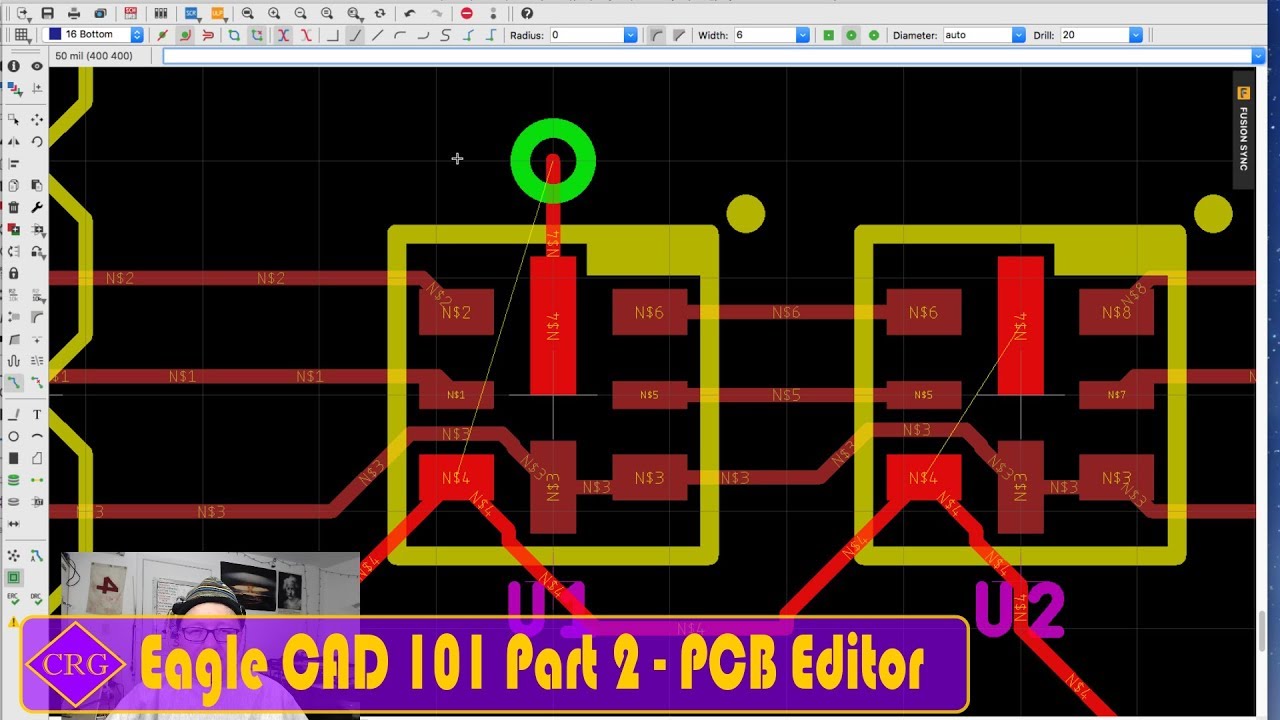The width and height of the screenshot is (1280, 720).
Task: Open the Radius dropdown
Action: click(x=630, y=35)
